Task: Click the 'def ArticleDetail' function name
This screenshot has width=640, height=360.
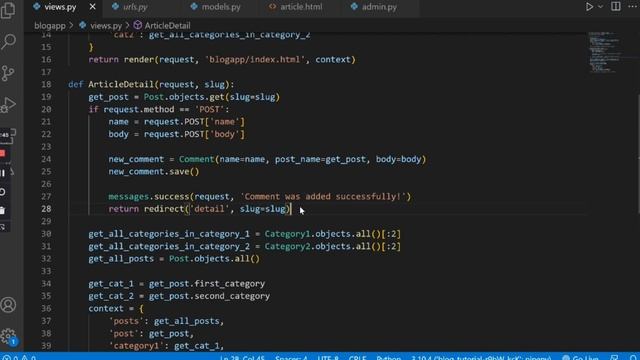Action: [121, 84]
